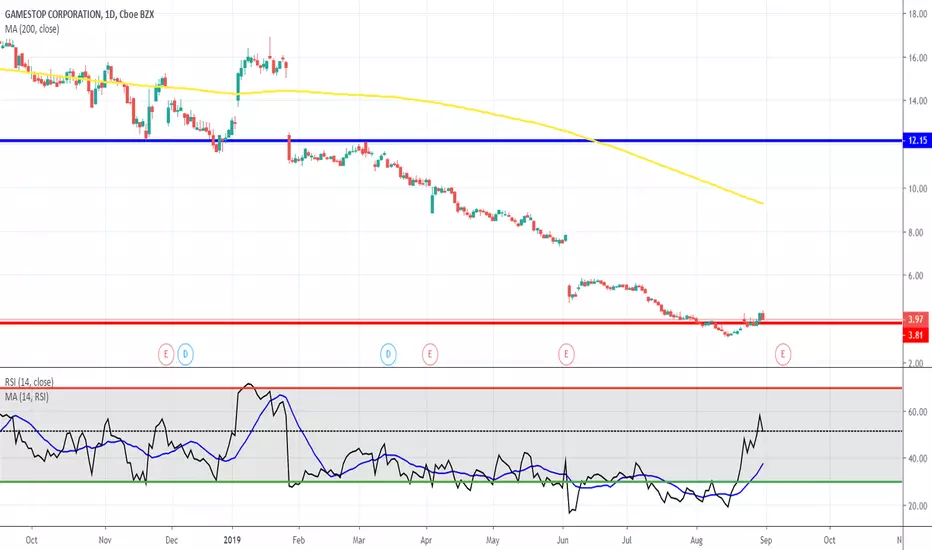Click the dotted RSI midline at 50
Viewport: 932px width, 550px height.
(451, 431)
